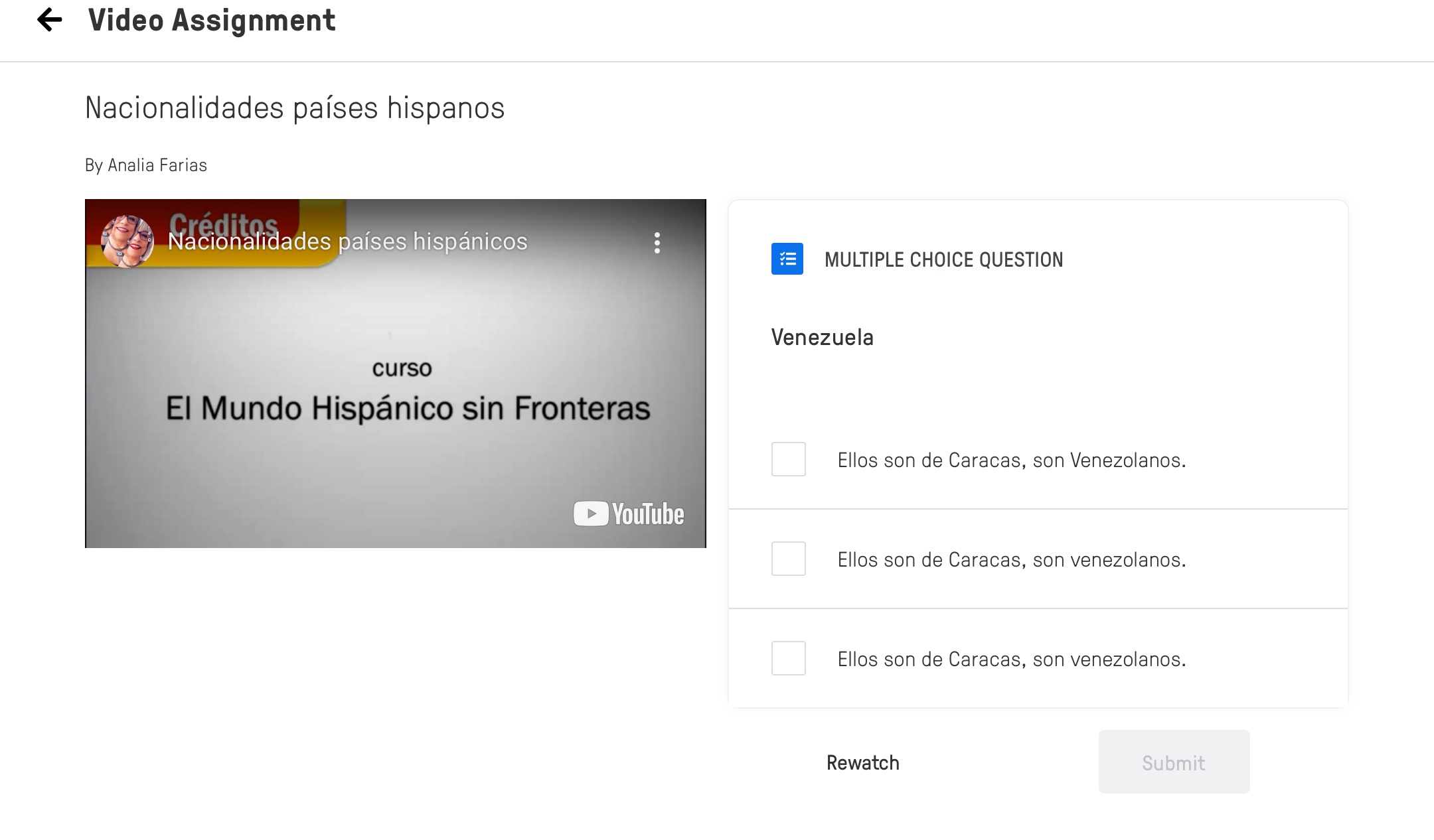Image resolution: width=1434 pixels, height=840 pixels.
Task: Select the answer text with capitalized "Venezolanos"
Action: click(1011, 460)
